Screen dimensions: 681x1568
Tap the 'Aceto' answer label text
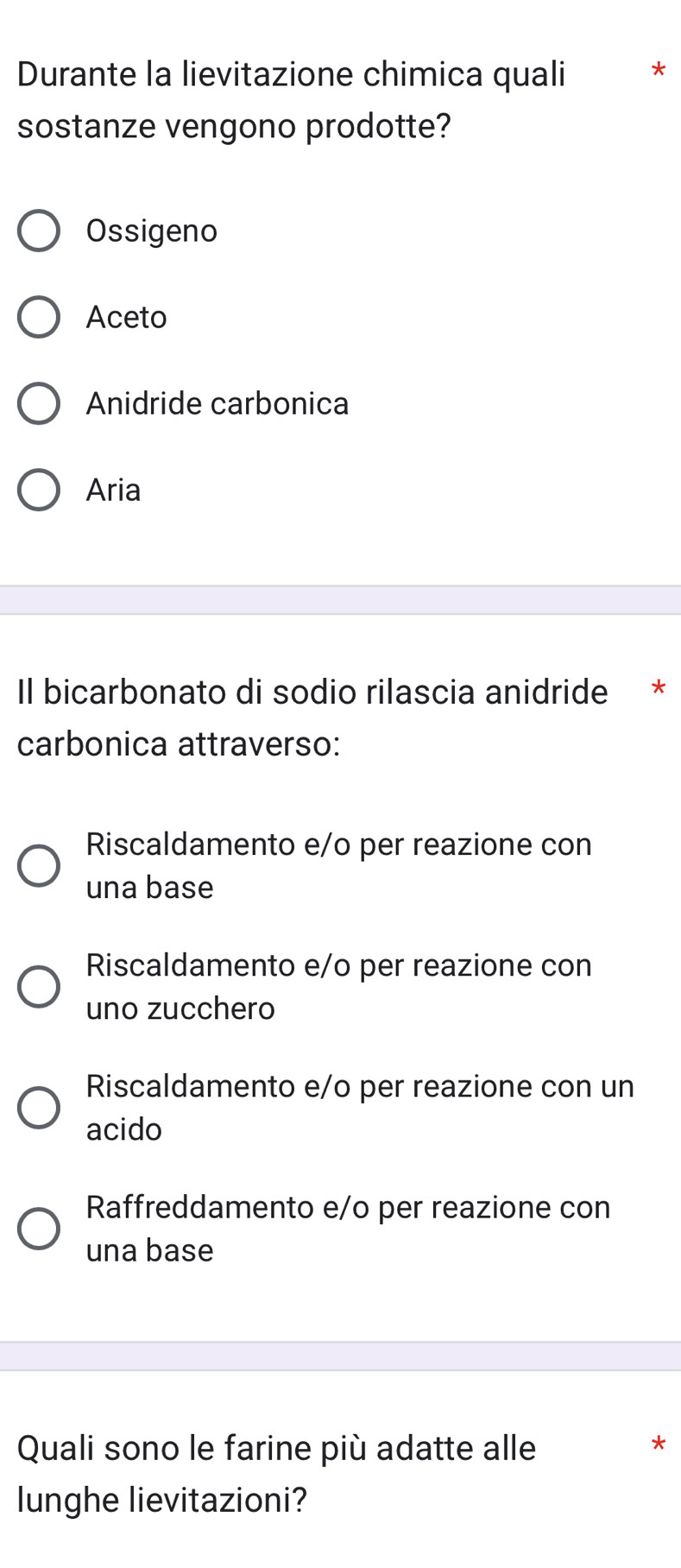click(x=127, y=317)
